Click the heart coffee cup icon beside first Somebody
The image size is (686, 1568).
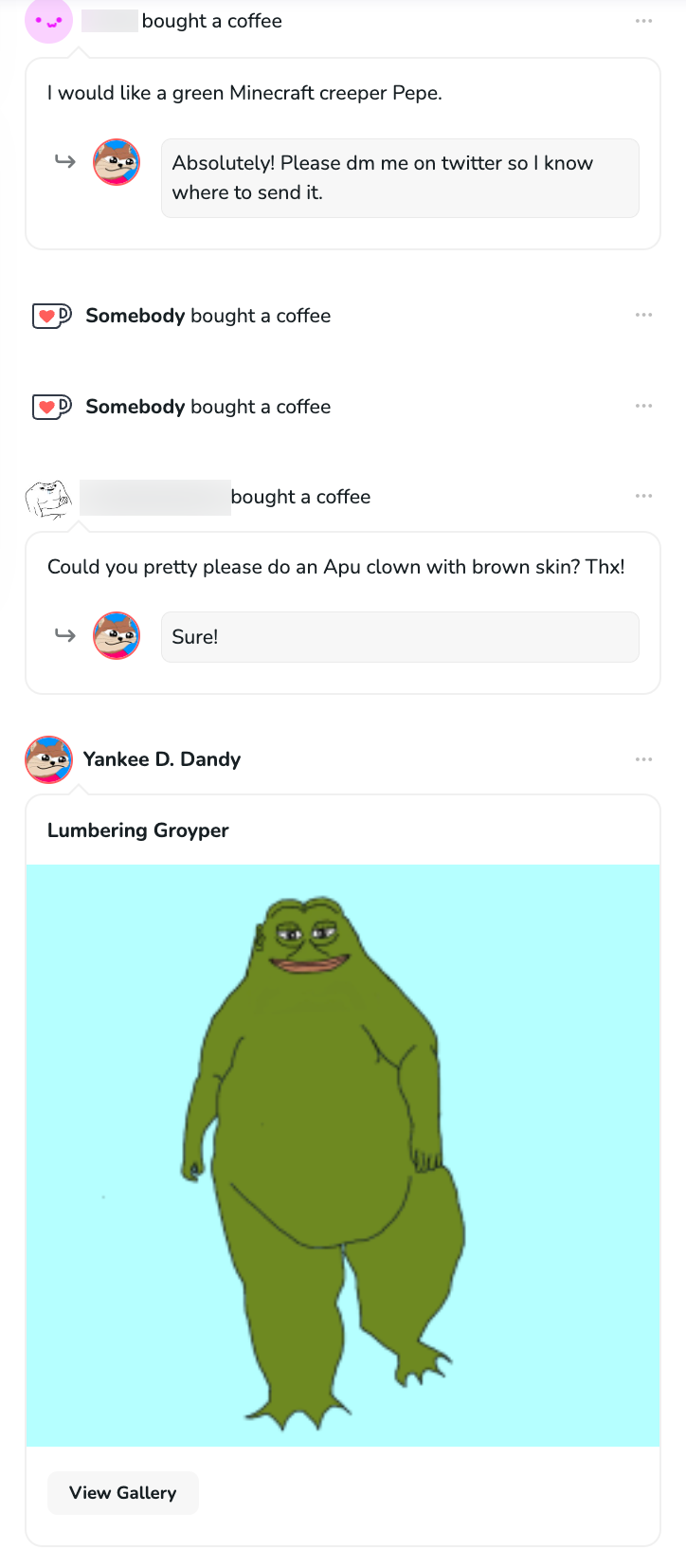pos(48,315)
